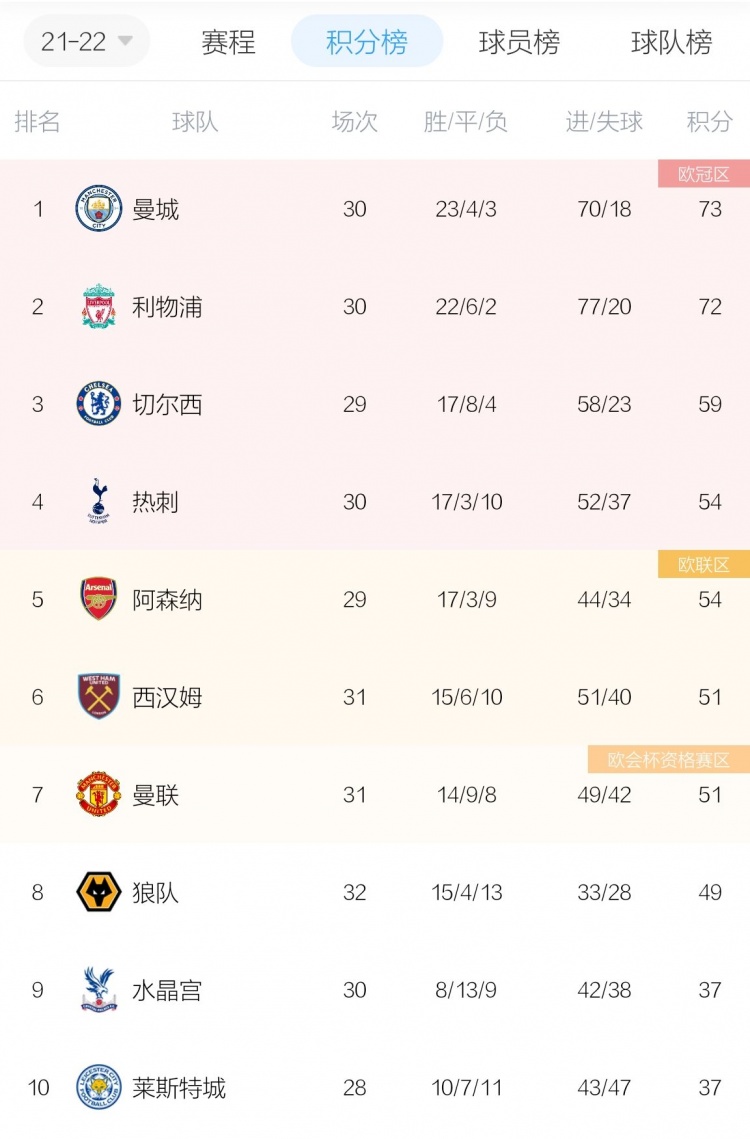Open team name 水晶宫
Viewport: 750px width, 1139px height.
coord(167,990)
